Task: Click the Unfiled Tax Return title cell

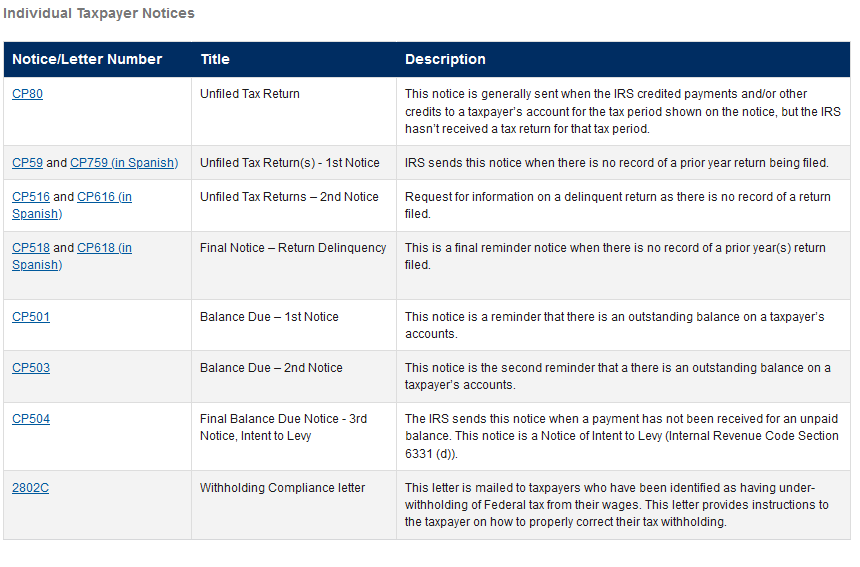Action: [250, 94]
